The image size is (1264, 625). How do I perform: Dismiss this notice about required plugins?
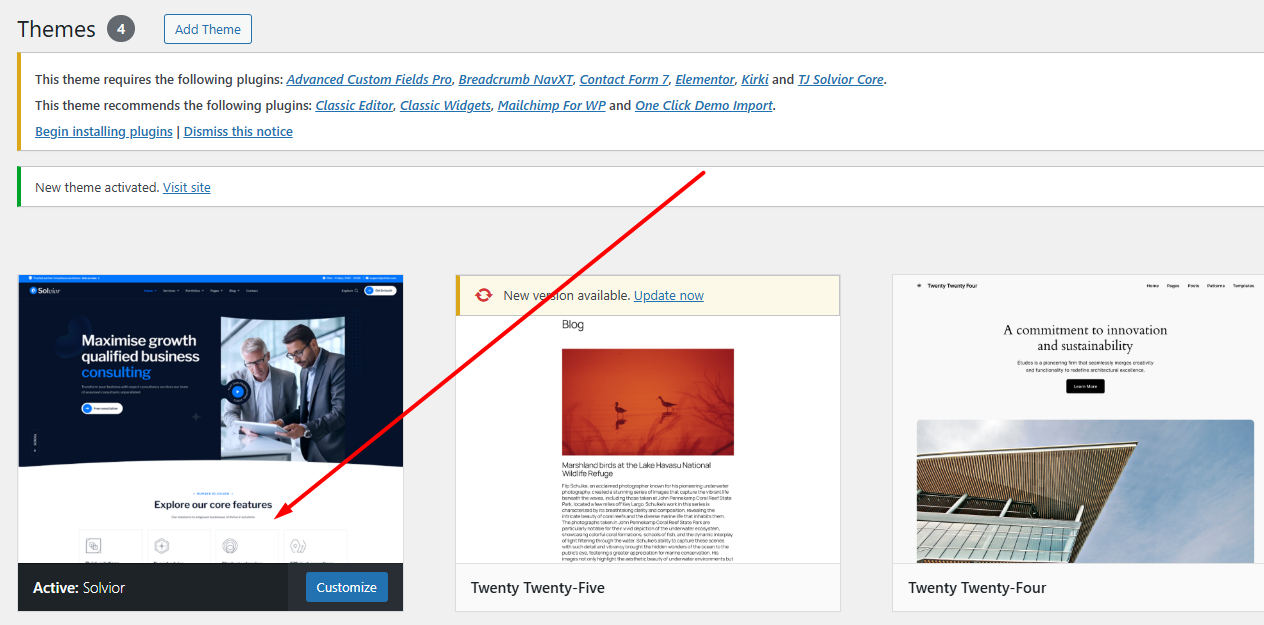238,131
